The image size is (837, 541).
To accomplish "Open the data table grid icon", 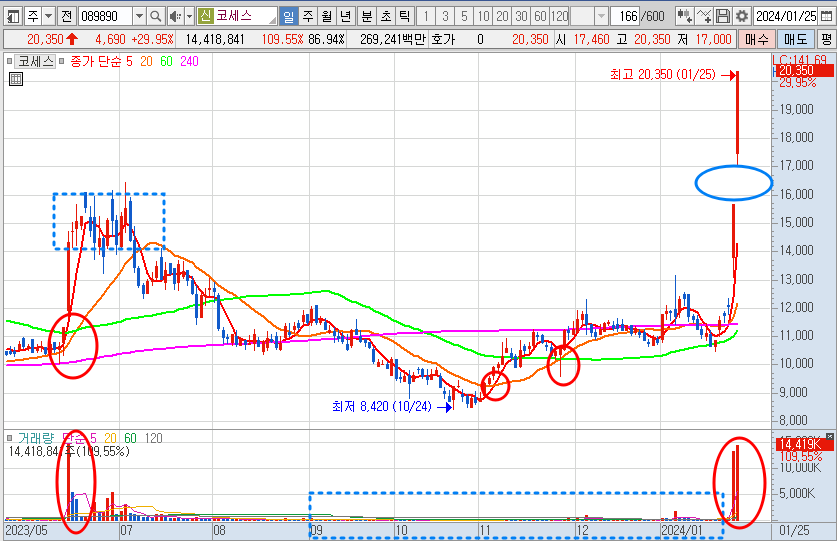I will [x=16, y=79].
